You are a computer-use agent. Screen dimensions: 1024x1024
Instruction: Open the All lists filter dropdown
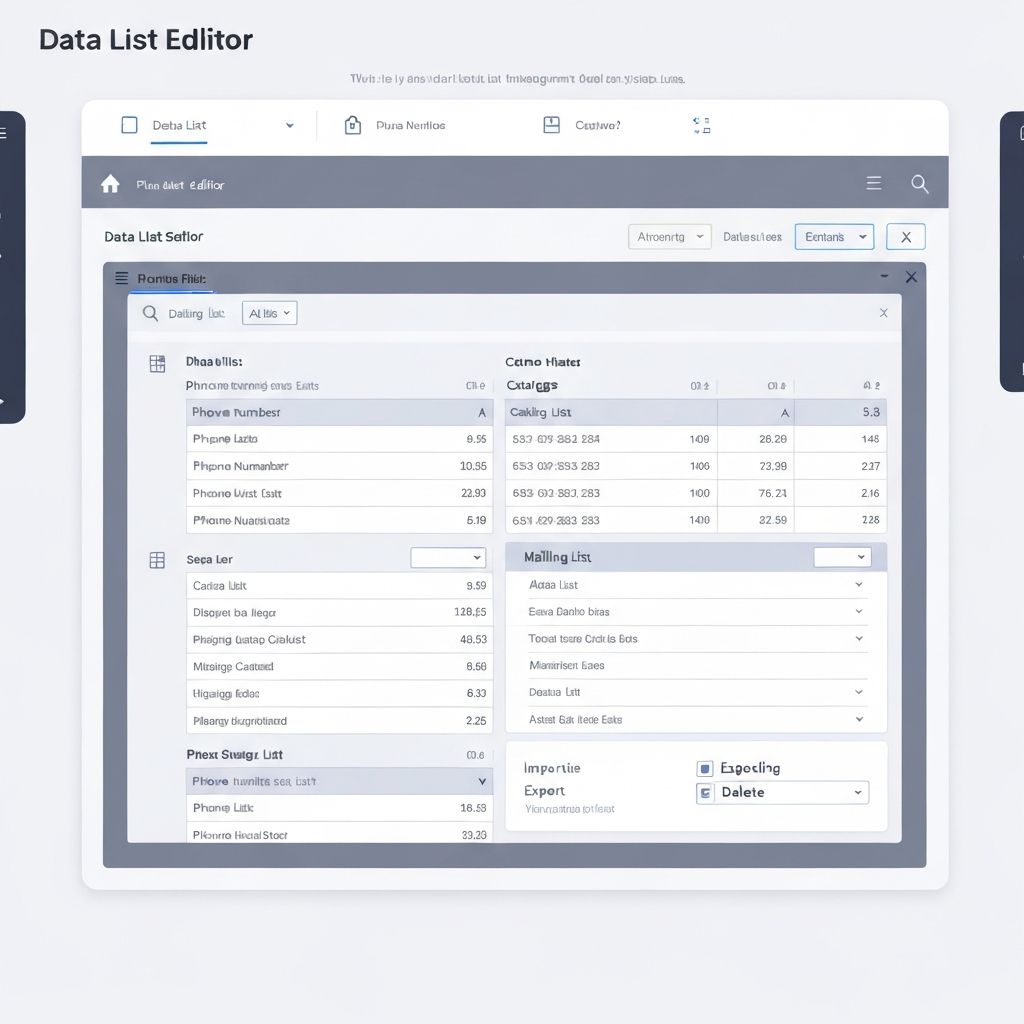(x=269, y=313)
